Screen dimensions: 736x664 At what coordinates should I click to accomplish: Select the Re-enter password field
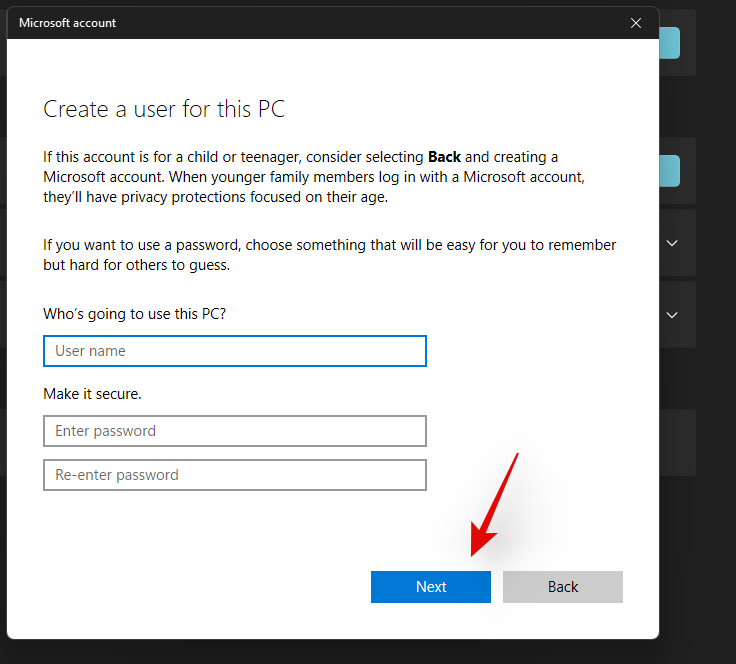(235, 475)
